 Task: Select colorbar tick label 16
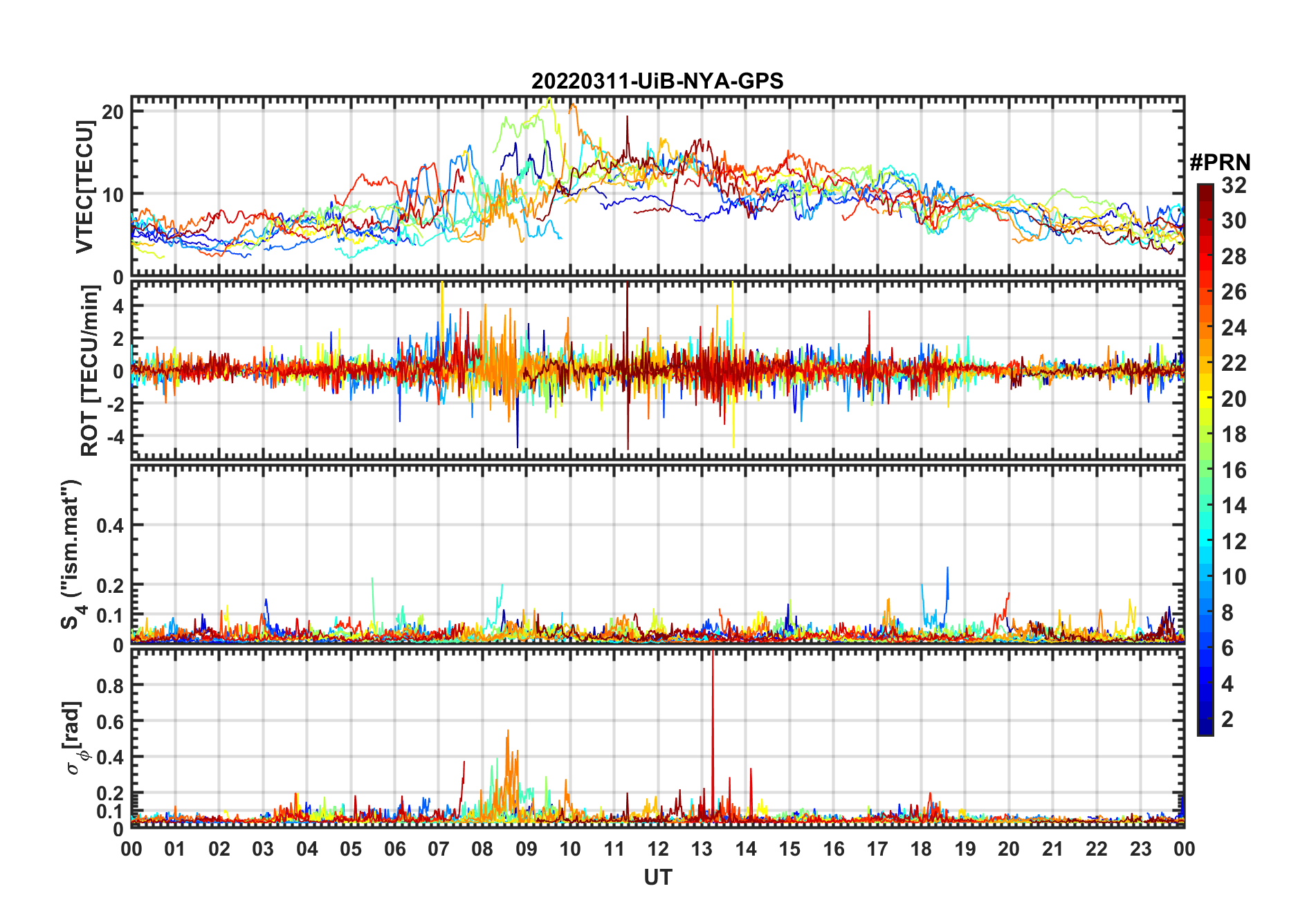tap(1234, 470)
